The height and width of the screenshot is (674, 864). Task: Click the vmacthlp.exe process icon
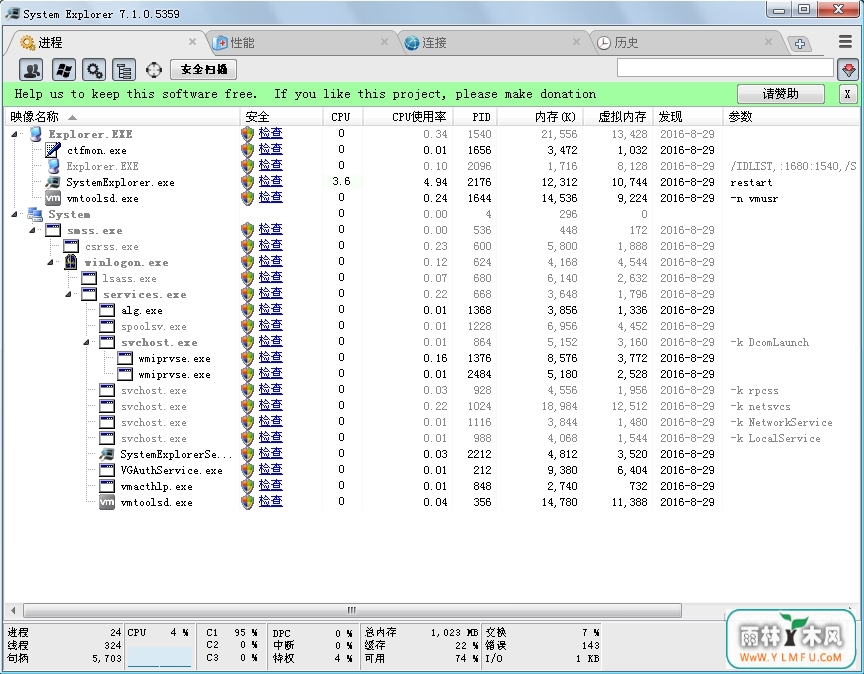(x=106, y=486)
